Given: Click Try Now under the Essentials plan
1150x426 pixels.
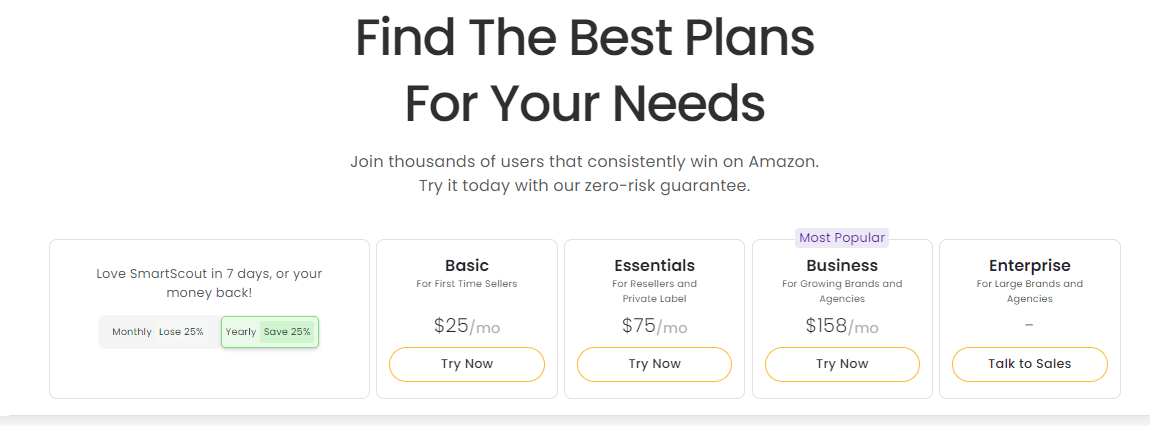Looking at the screenshot, I should 654,364.
